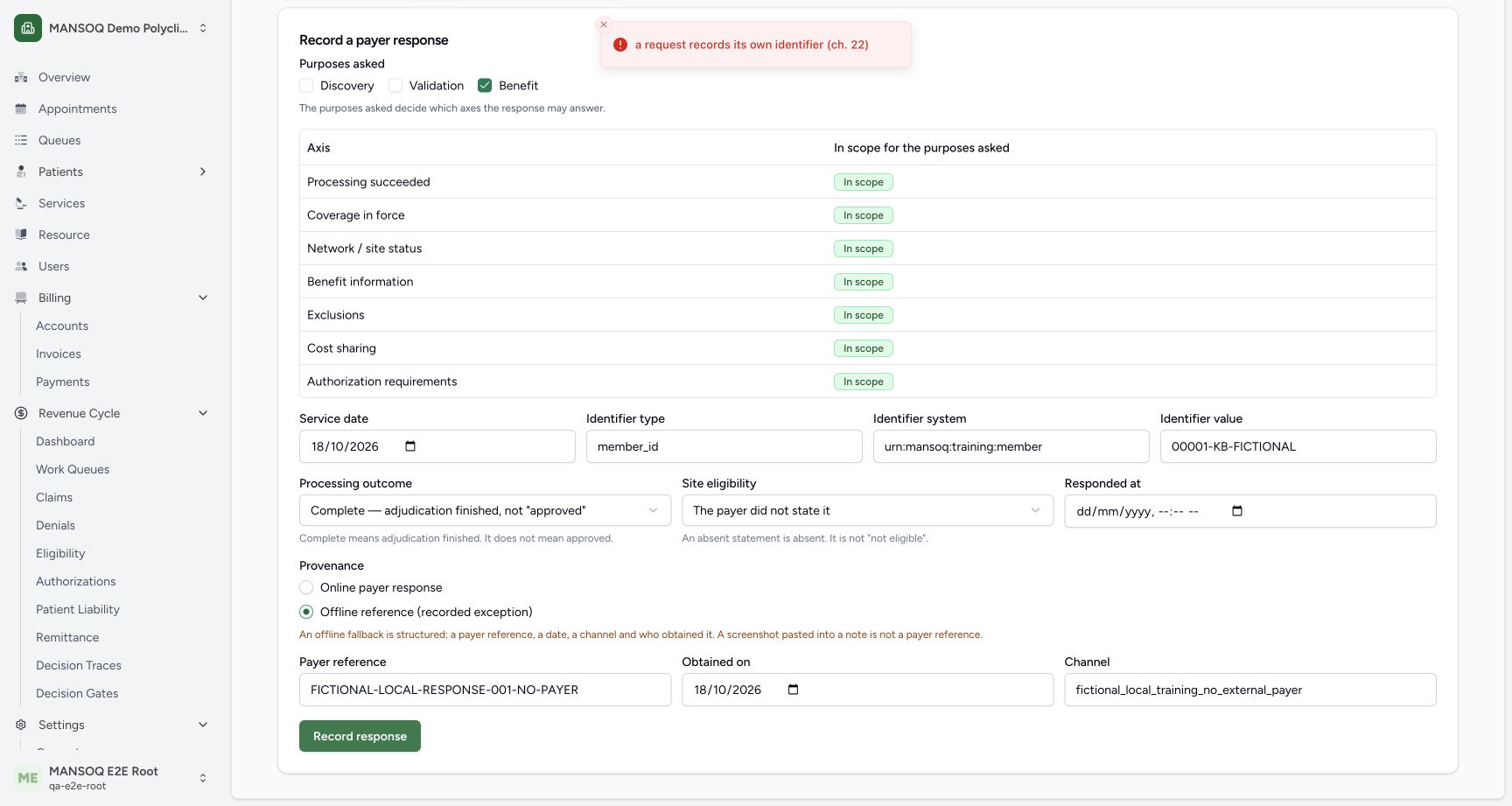Open the Remittance link
Screen dimensions: 1512x806
[67, 637]
